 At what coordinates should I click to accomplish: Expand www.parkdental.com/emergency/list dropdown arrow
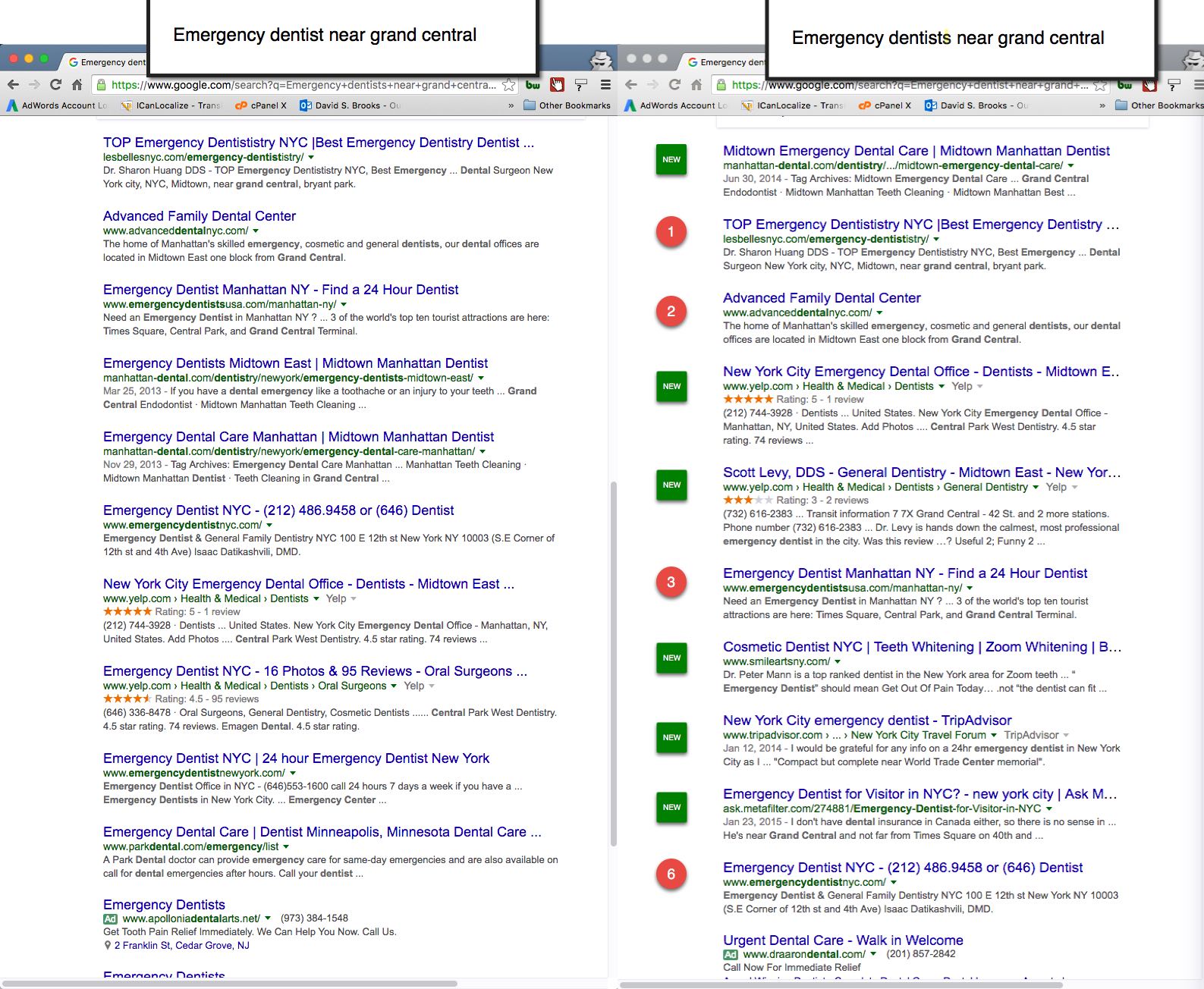286,846
